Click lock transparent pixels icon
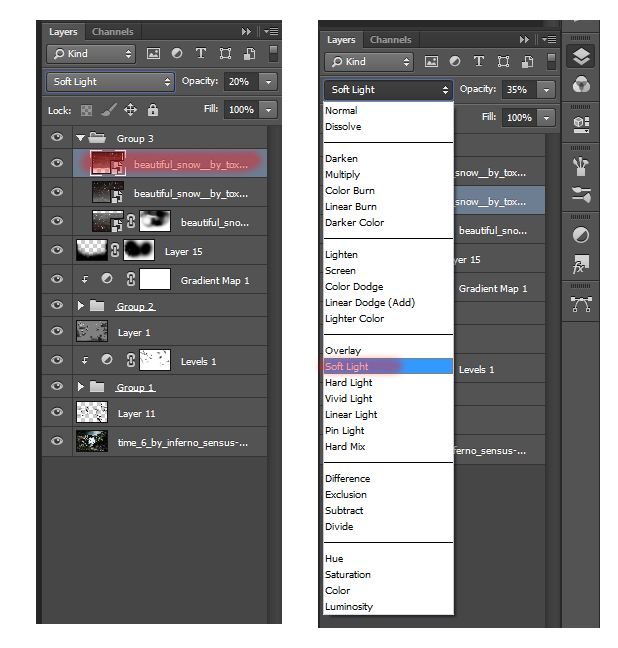The width and height of the screenshot is (618, 648). coord(86,110)
